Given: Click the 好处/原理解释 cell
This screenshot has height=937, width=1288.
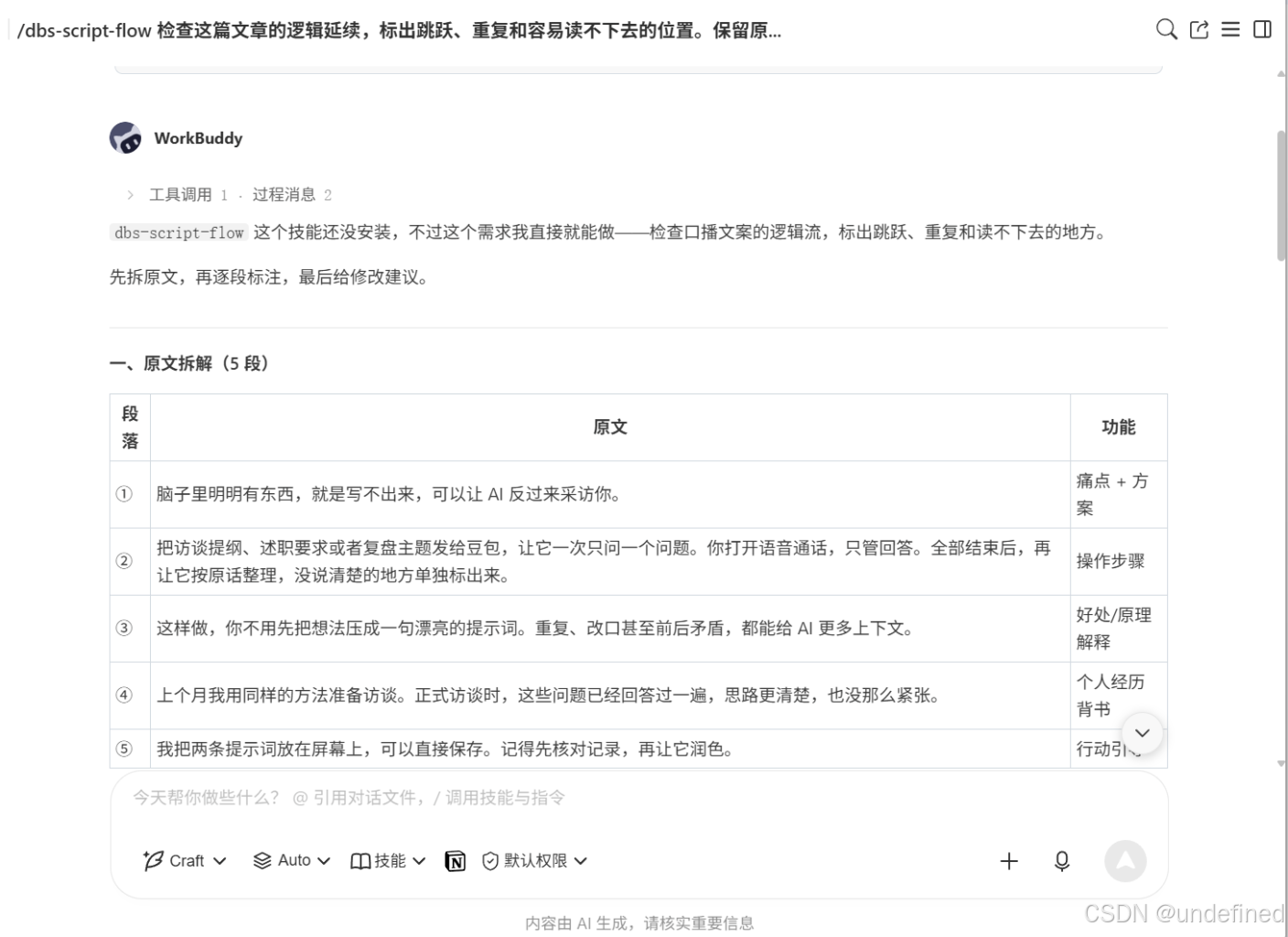Looking at the screenshot, I should coord(1119,629).
